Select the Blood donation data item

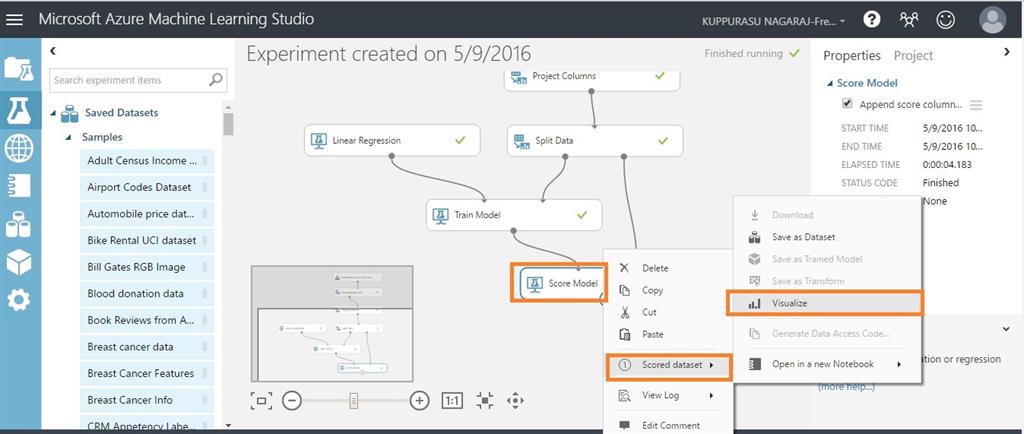(147, 294)
